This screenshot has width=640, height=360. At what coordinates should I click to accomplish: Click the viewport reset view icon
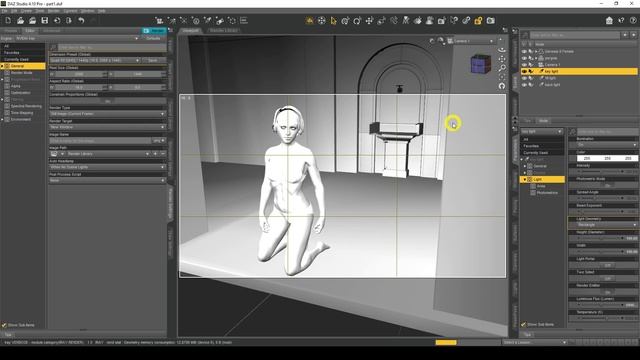click(x=502, y=86)
